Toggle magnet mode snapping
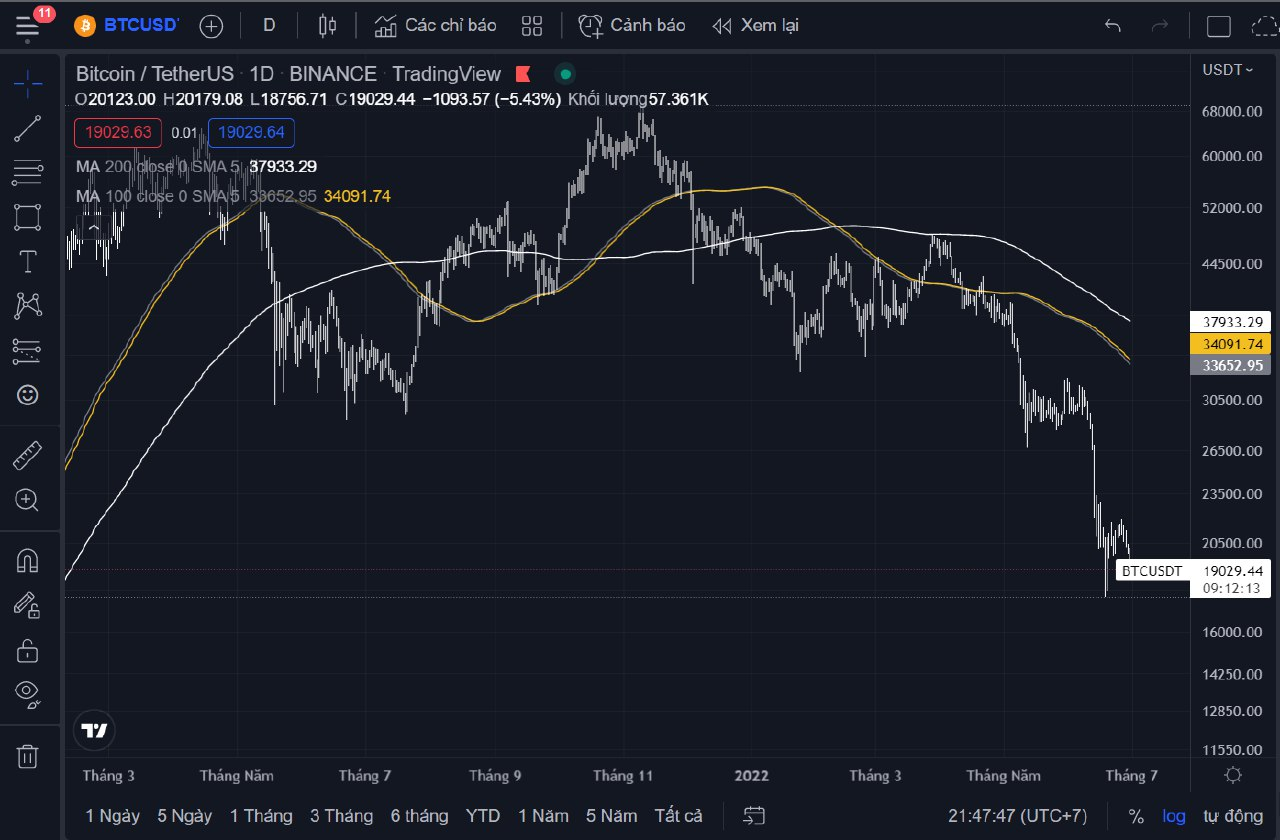Screen dimensions: 1280x840 point(28,561)
